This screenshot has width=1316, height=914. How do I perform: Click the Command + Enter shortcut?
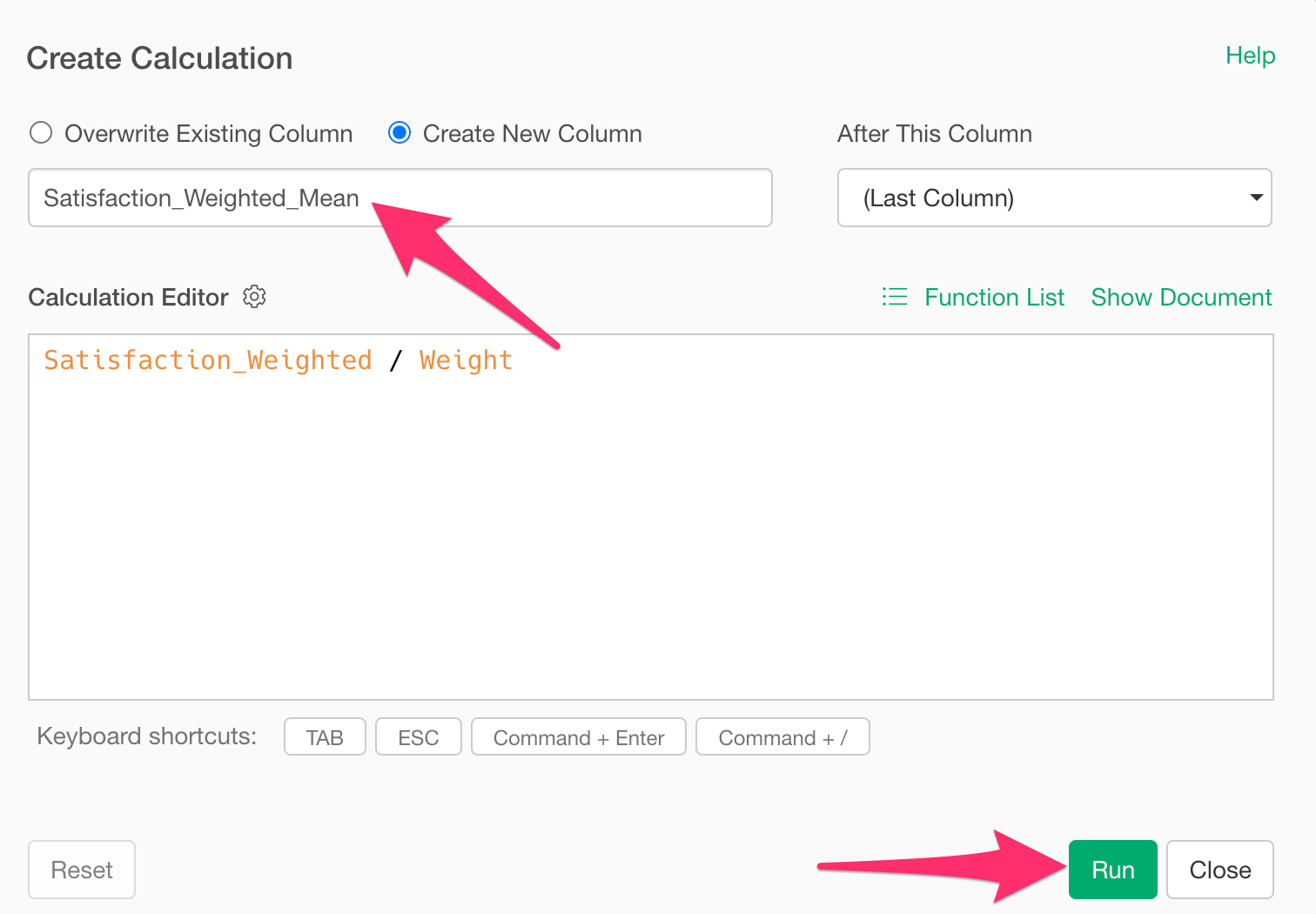click(x=579, y=737)
